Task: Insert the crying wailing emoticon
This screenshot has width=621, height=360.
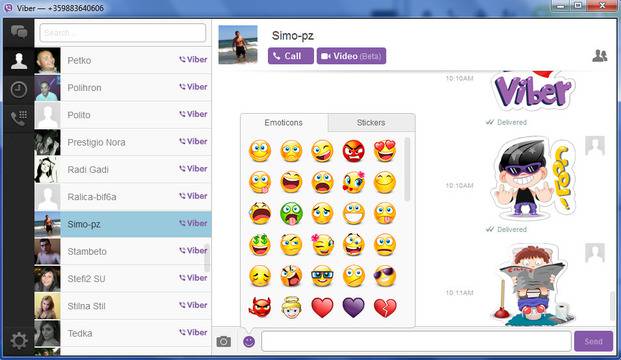Action: [x=260, y=213]
